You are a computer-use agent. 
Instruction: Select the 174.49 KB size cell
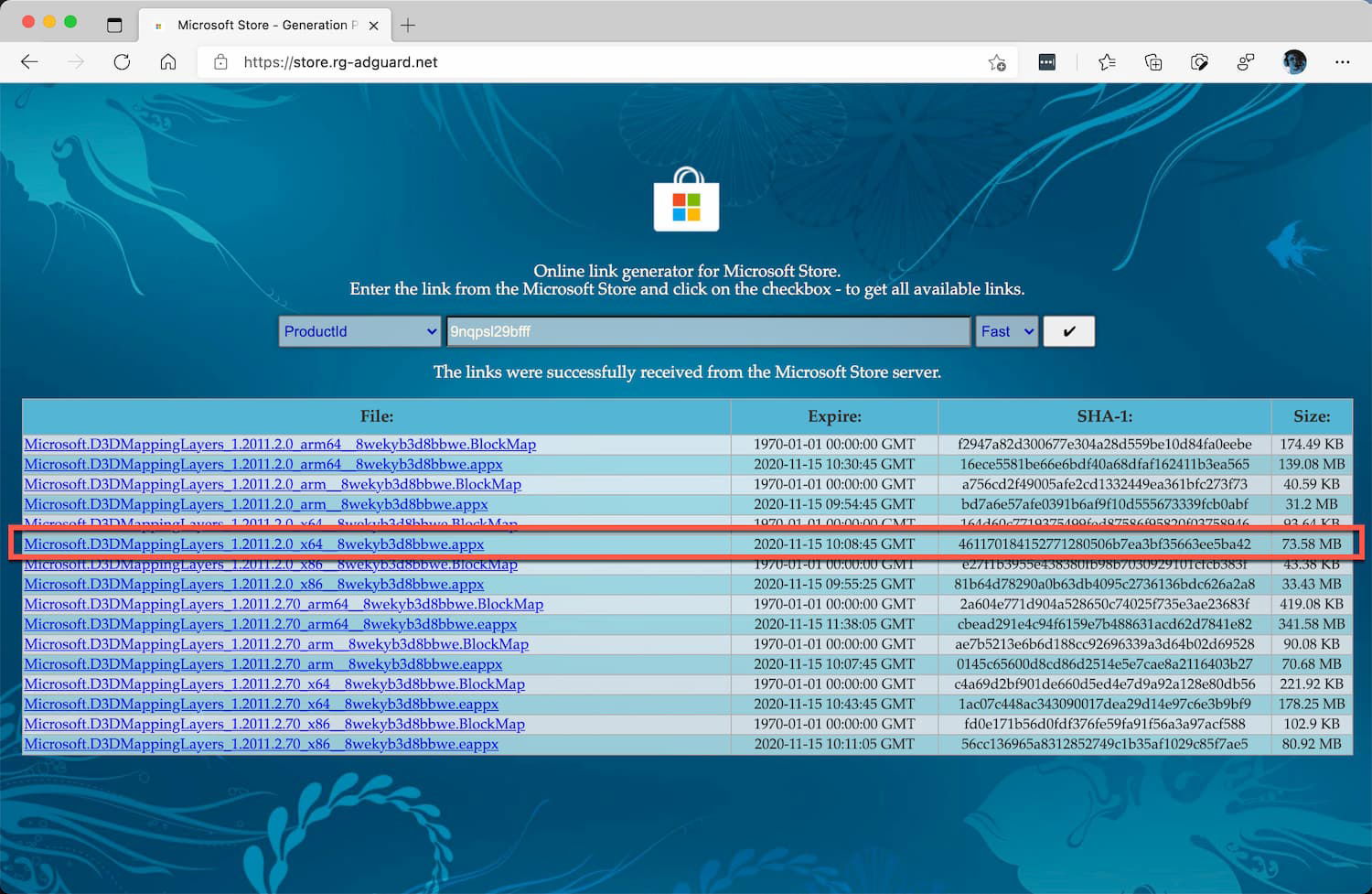1312,444
